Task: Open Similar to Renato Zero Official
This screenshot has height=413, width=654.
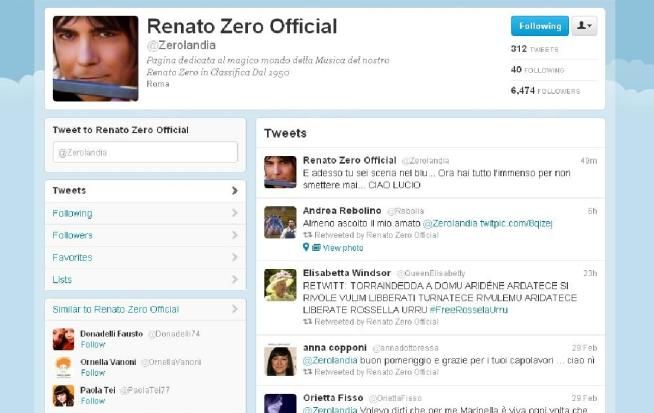Action: [x=116, y=309]
